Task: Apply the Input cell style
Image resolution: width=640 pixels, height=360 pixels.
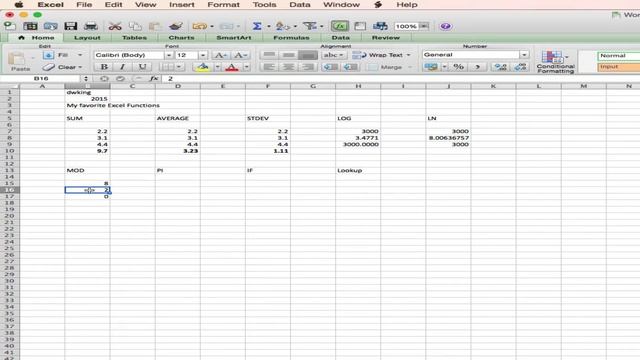Action: (x=618, y=67)
